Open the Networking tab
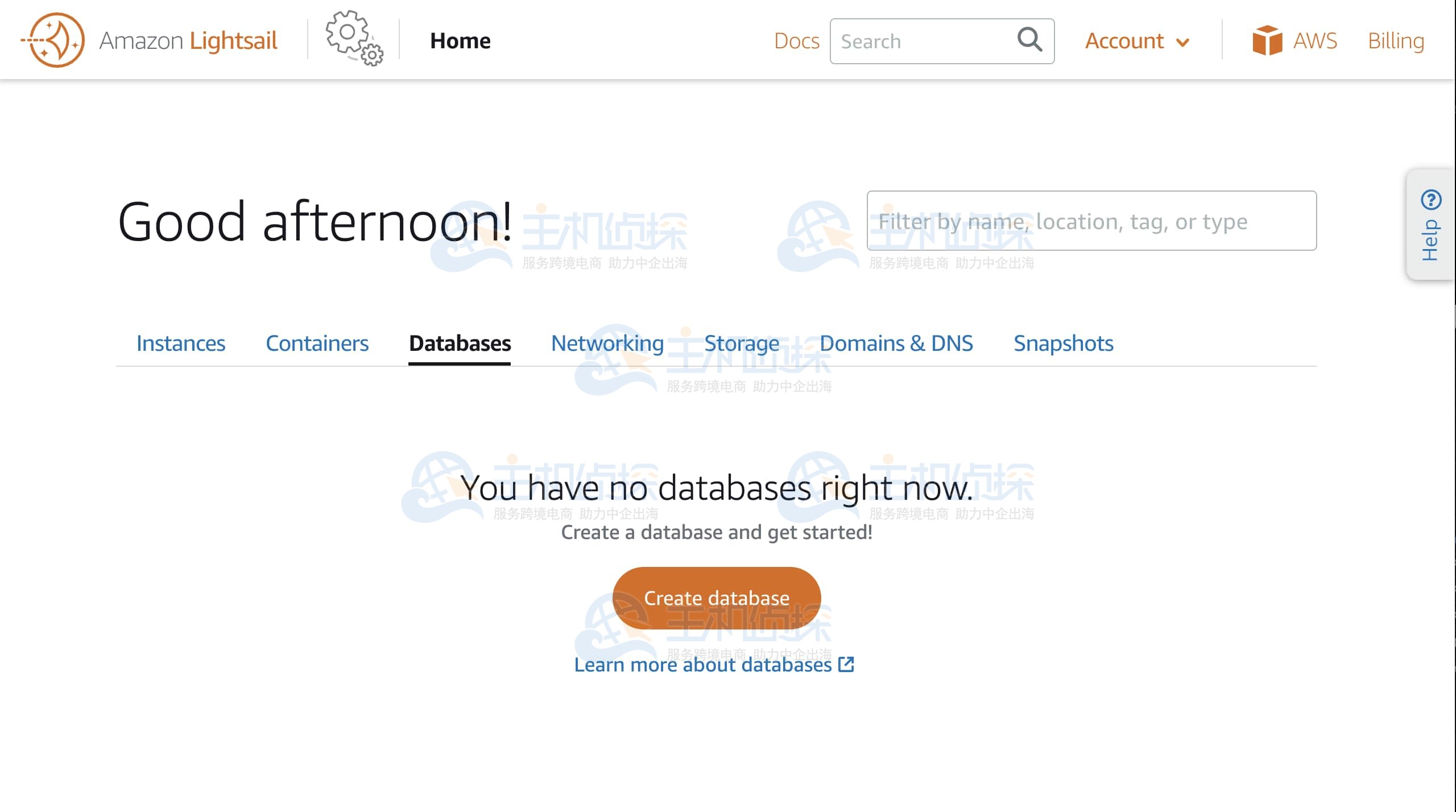The width and height of the screenshot is (1456, 812). point(607,343)
